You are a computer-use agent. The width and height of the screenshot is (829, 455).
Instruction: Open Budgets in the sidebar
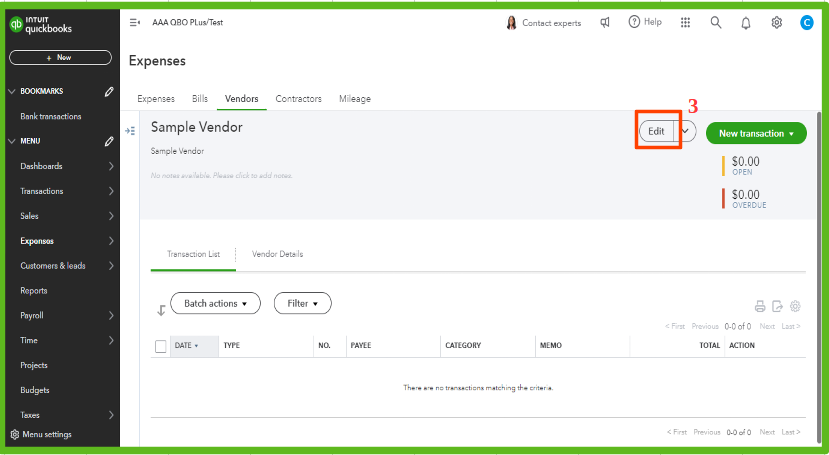[x=35, y=390]
